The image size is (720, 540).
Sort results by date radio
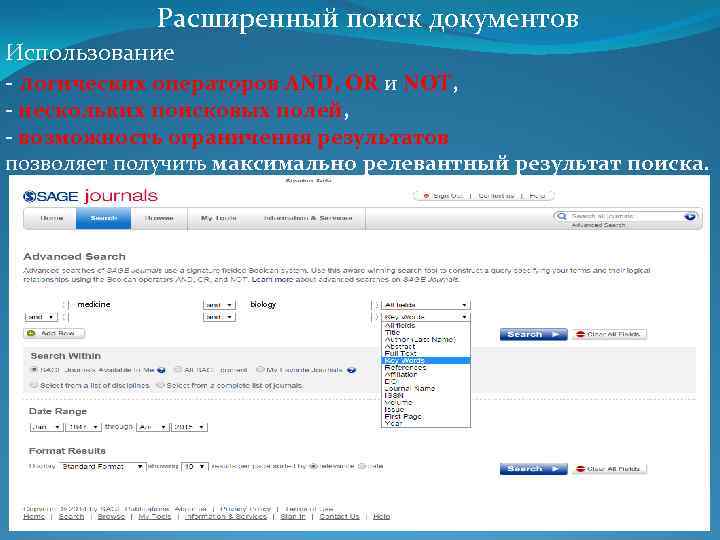pos(362,466)
